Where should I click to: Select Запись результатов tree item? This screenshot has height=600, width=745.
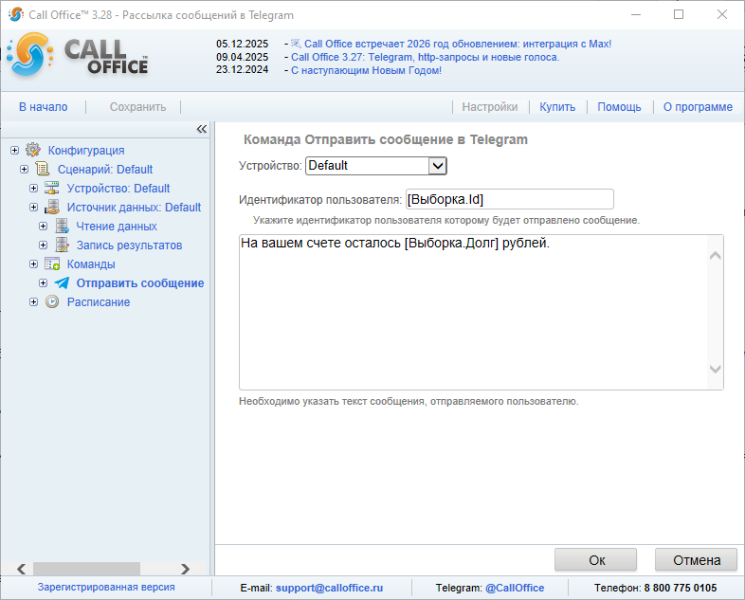pos(129,245)
